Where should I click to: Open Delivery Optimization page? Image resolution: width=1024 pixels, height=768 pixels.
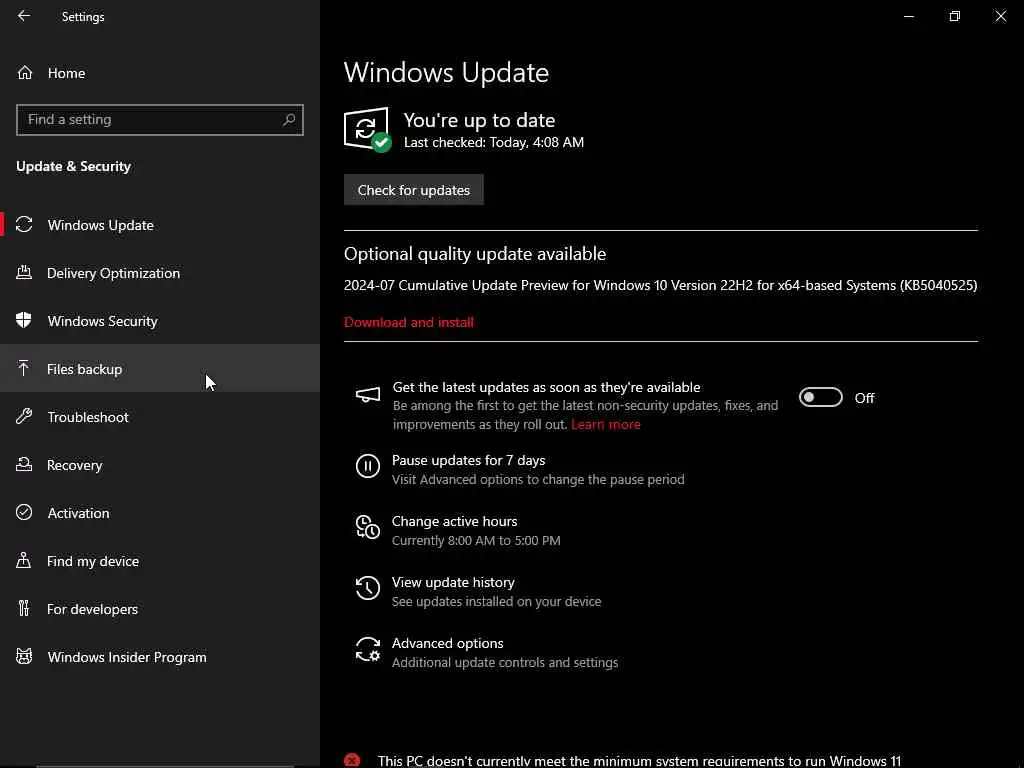(x=160, y=273)
